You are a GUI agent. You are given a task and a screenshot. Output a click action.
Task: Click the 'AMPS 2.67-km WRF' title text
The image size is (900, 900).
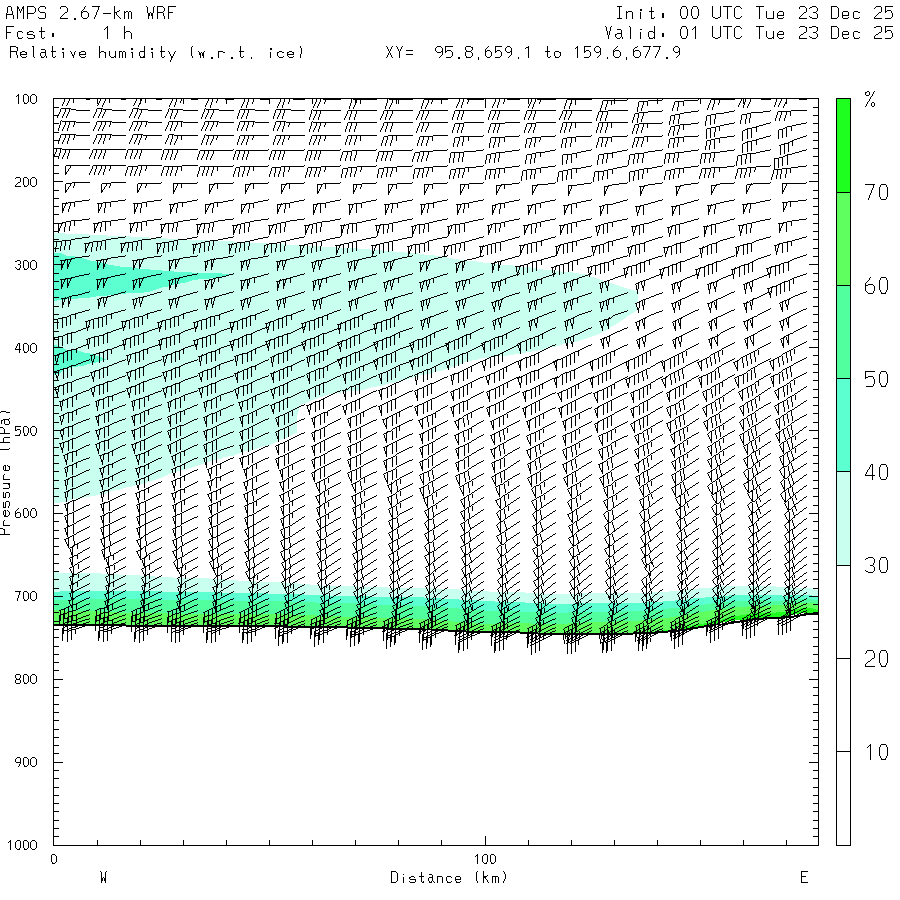76,13
